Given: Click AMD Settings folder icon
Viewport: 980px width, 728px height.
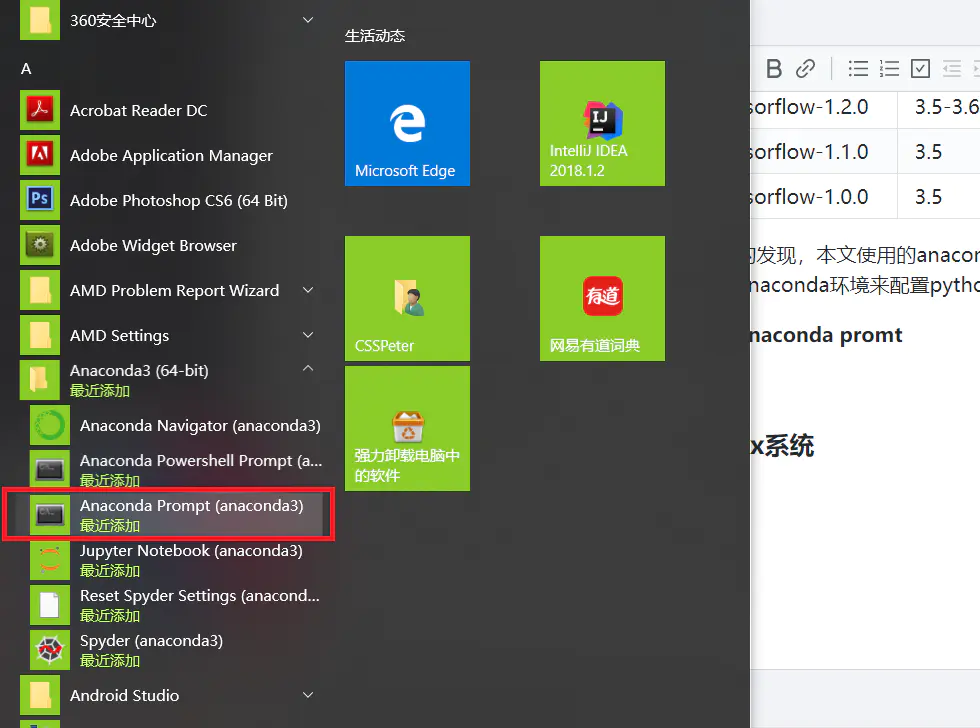Looking at the screenshot, I should point(40,335).
